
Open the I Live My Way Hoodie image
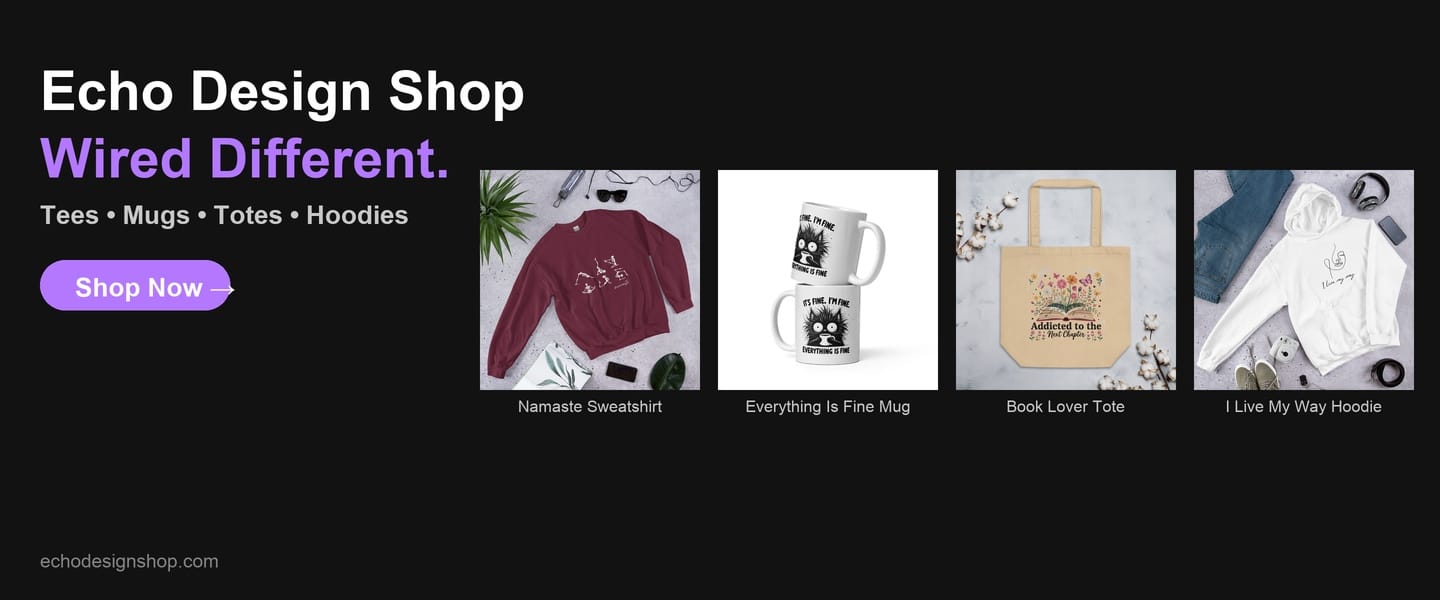point(1304,280)
